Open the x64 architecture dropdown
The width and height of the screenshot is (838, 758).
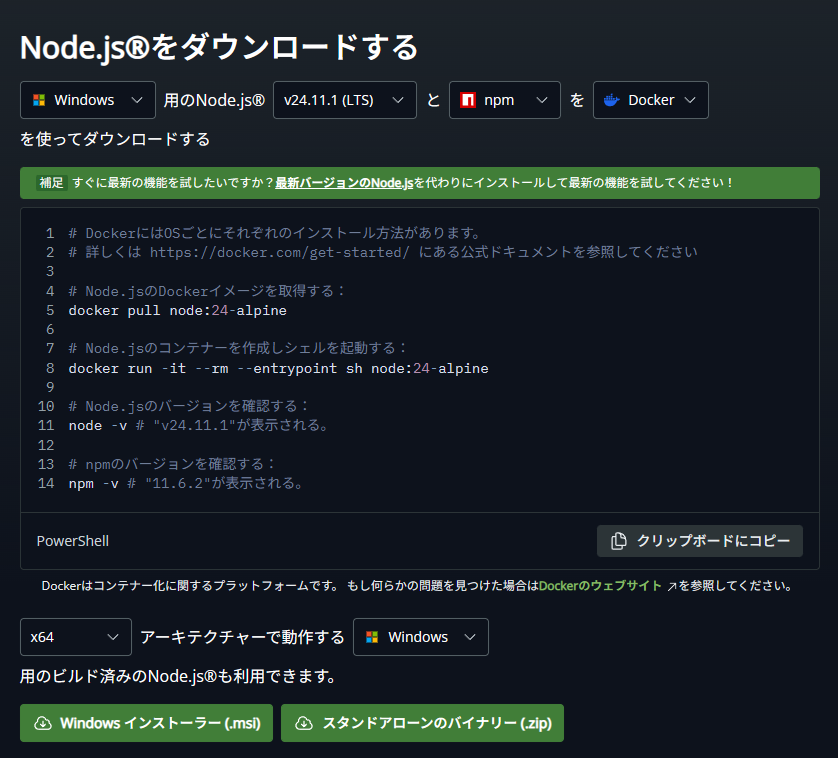[76, 637]
